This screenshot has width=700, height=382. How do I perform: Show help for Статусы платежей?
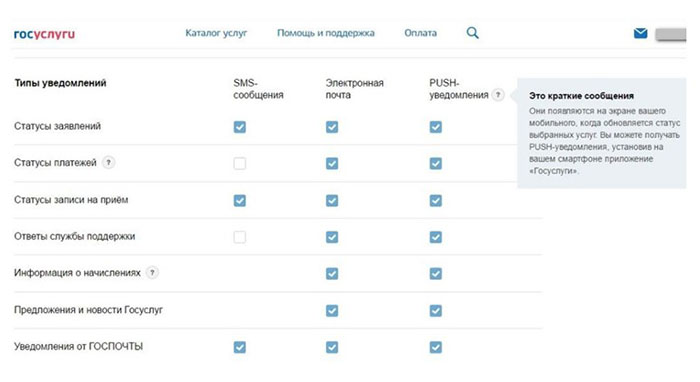tap(108, 162)
